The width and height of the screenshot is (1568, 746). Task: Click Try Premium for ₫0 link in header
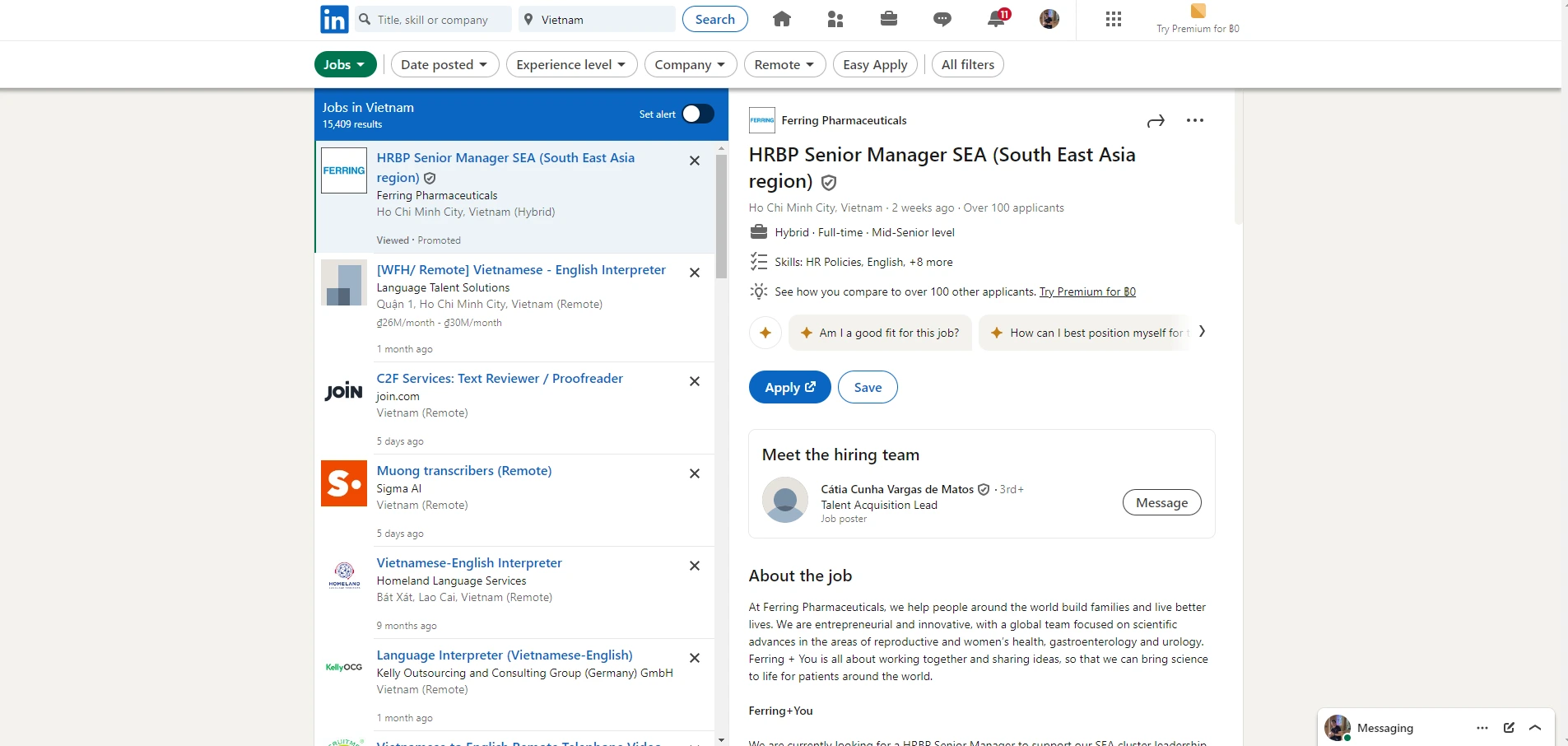1198,29
